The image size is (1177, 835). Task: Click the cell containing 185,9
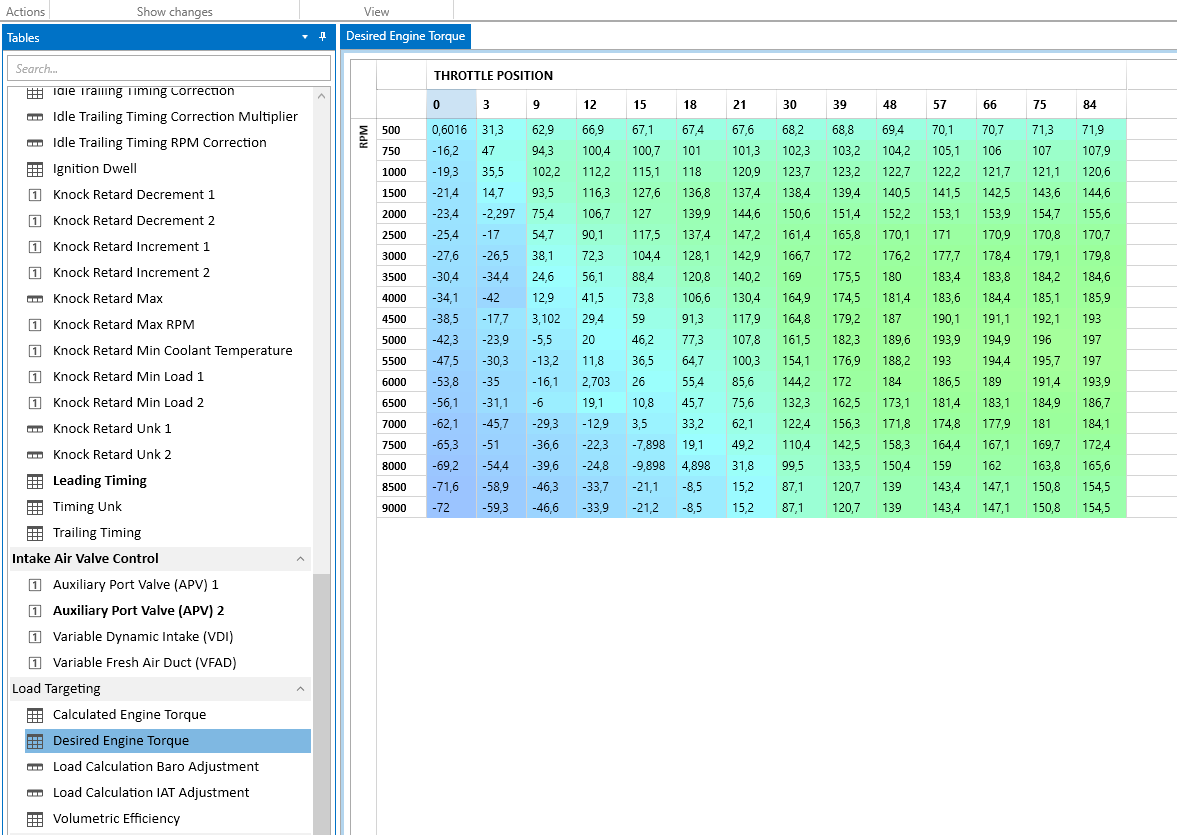[x=1101, y=298]
